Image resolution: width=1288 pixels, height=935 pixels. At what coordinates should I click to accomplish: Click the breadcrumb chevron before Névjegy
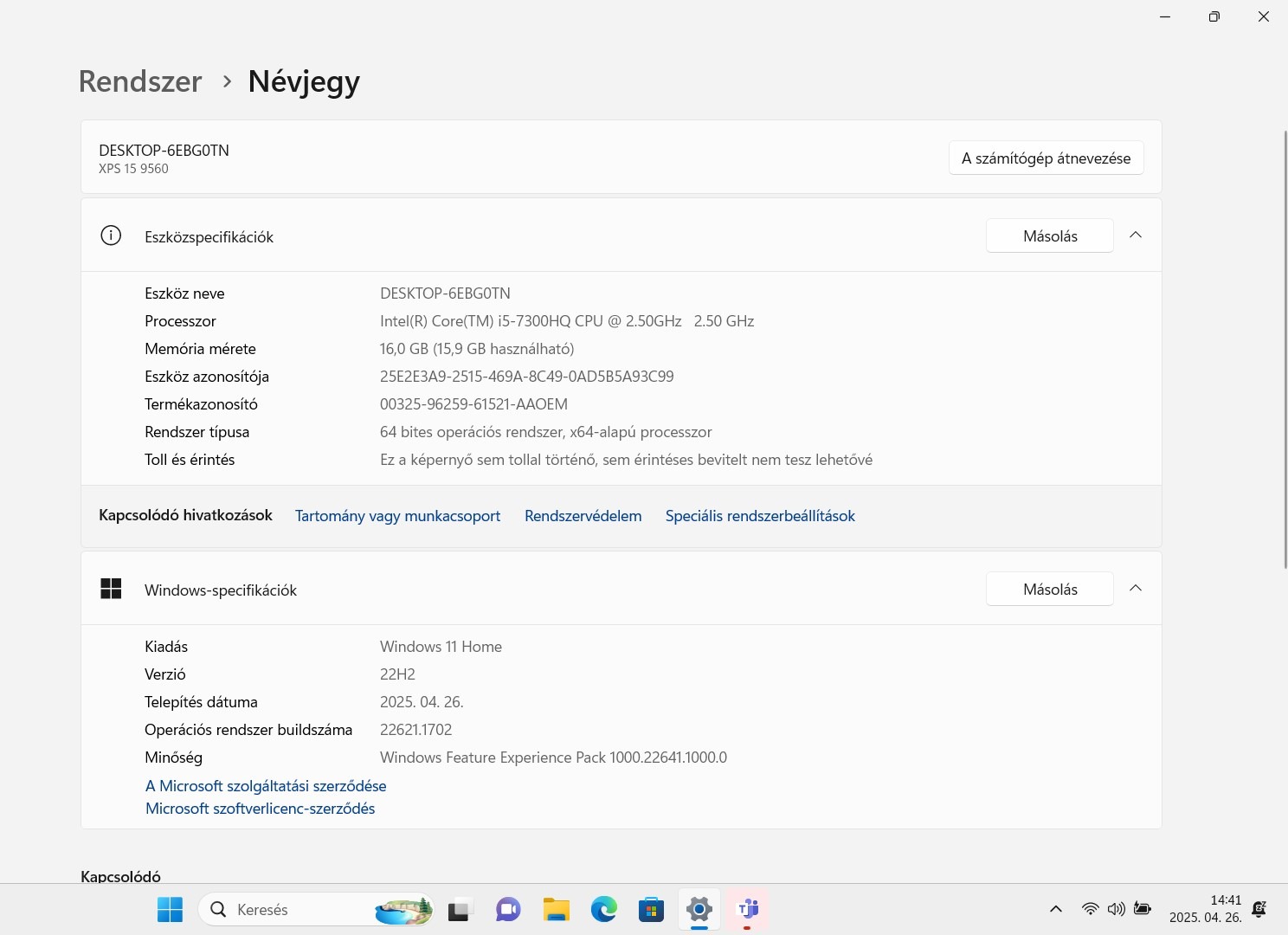tap(227, 81)
